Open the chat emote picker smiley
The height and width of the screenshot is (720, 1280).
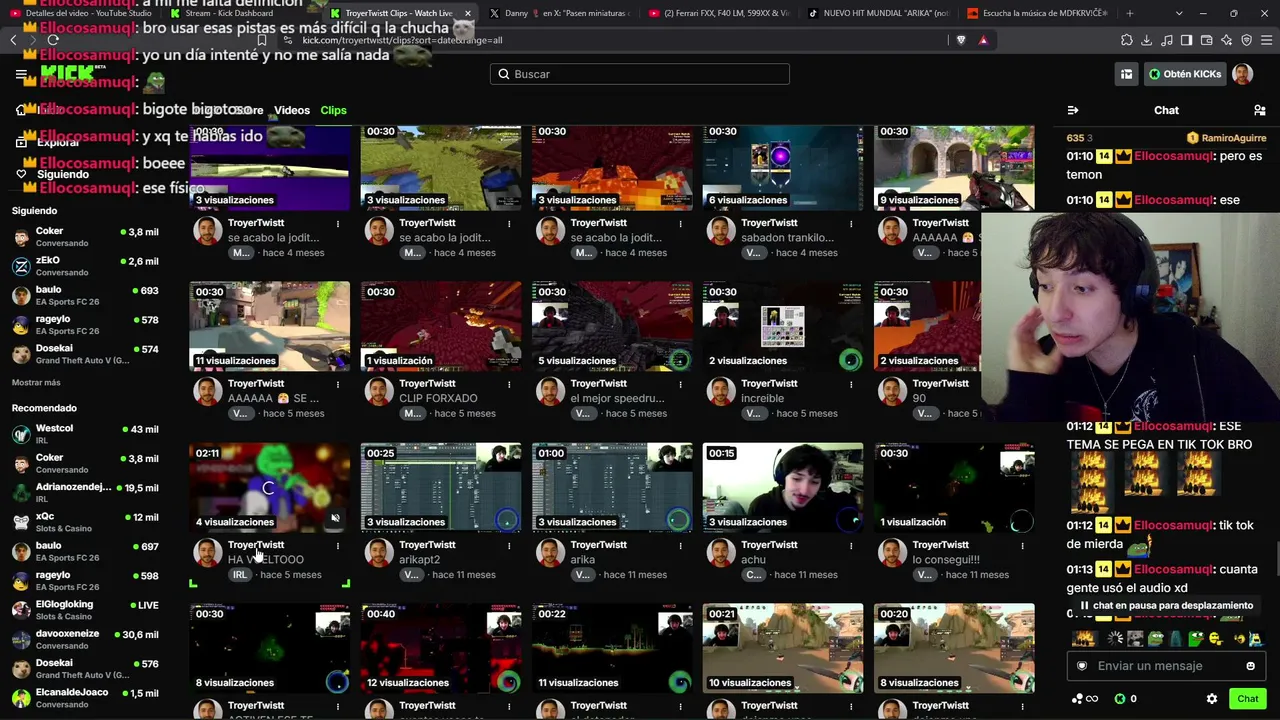click(1250, 666)
